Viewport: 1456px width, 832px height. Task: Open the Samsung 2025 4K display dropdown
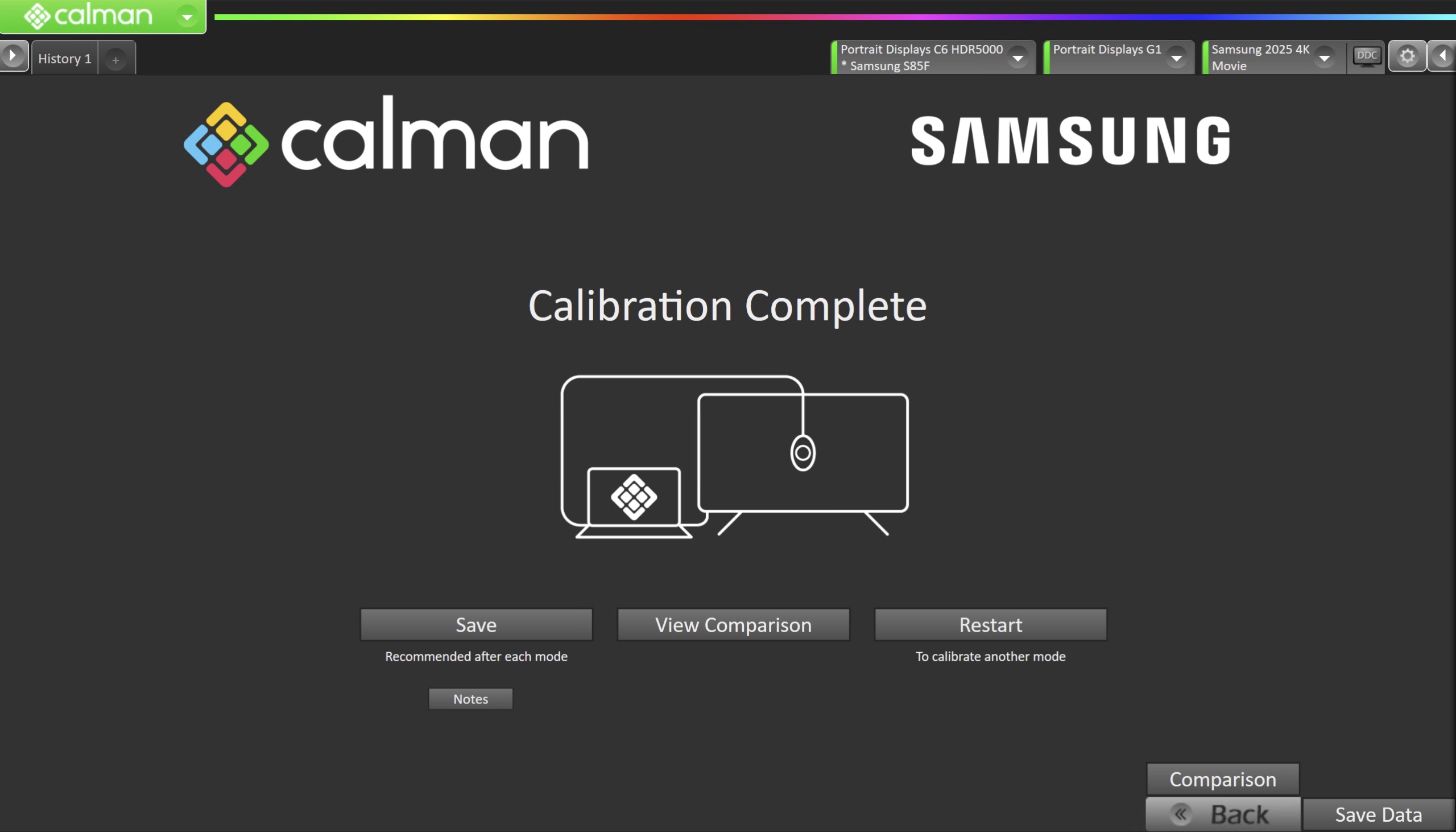pyautogui.click(x=1323, y=57)
